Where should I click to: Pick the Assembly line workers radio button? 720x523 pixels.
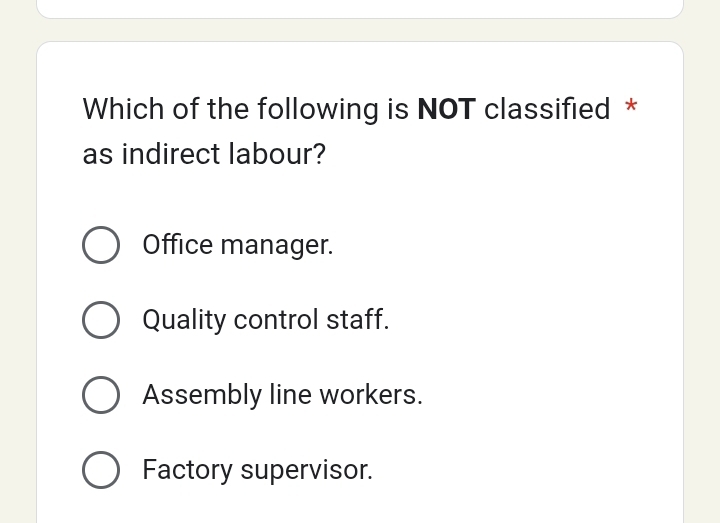(x=101, y=395)
